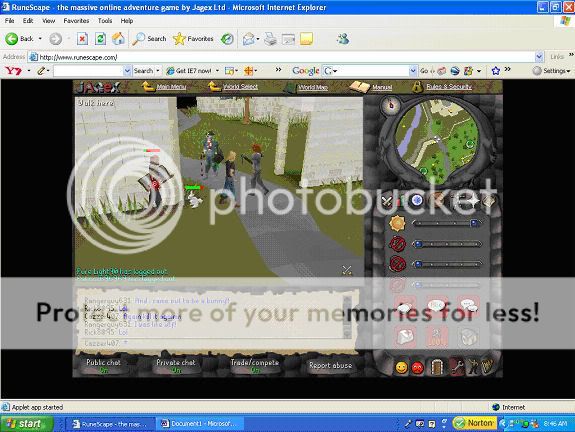Click the circular minimap
The height and width of the screenshot is (432, 575).
437,141
